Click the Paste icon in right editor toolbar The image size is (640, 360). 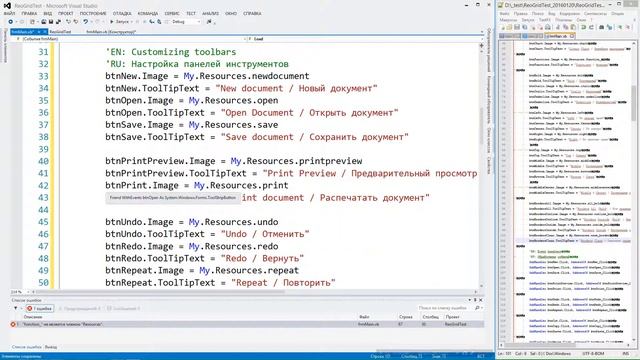(573, 27)
